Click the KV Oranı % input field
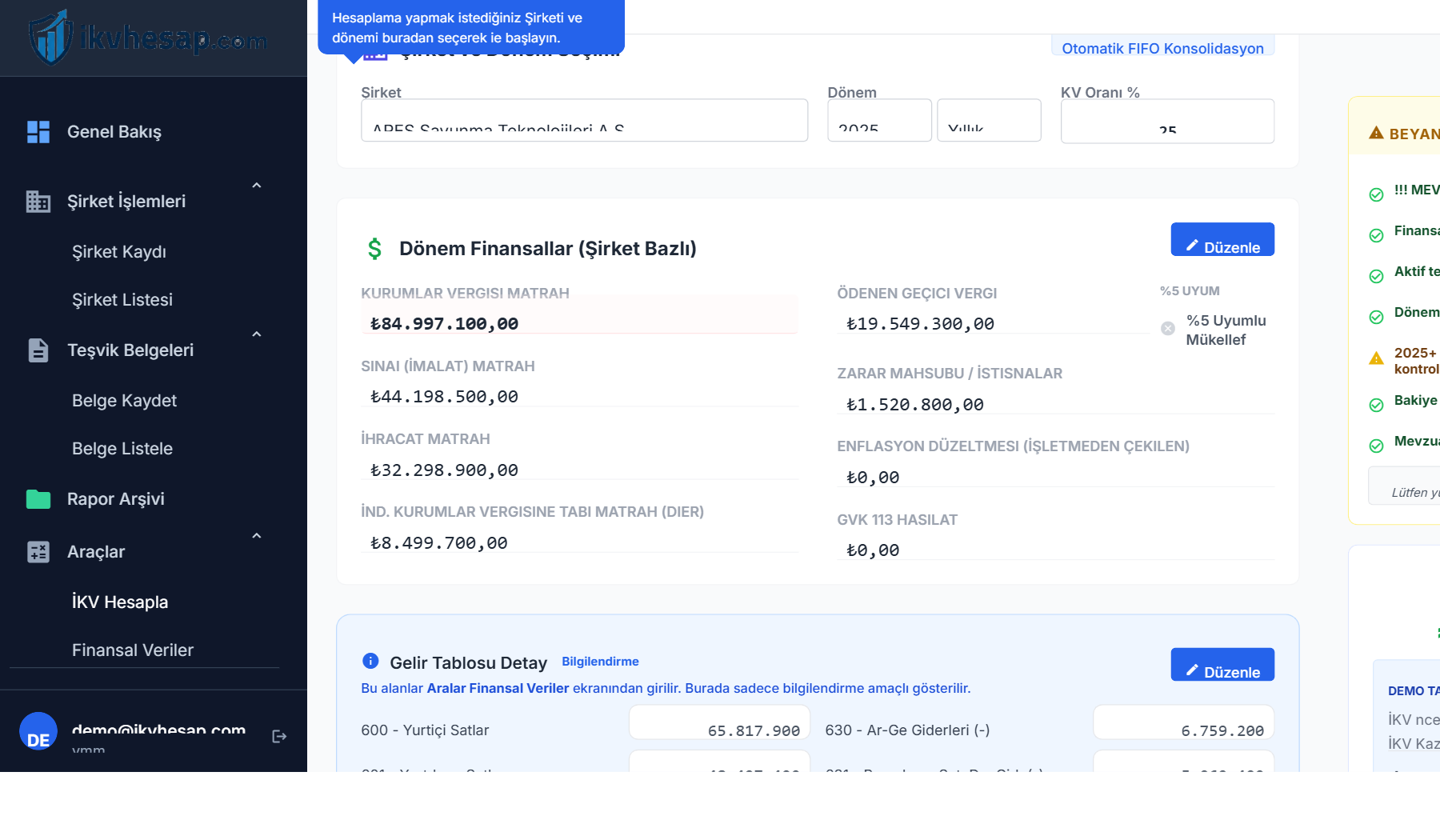Image resolution: width=1440 pixels, height=840 pixels. coord(1167,122)
